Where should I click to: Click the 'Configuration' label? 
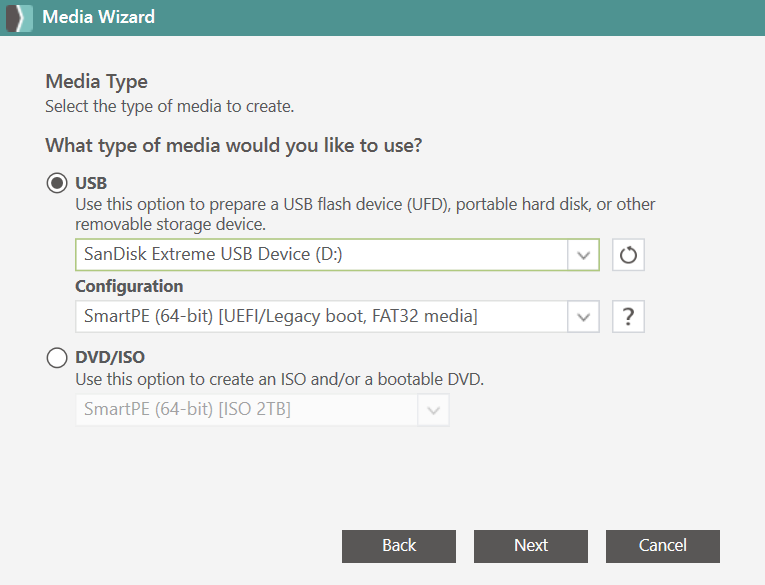tap(129, 286)
